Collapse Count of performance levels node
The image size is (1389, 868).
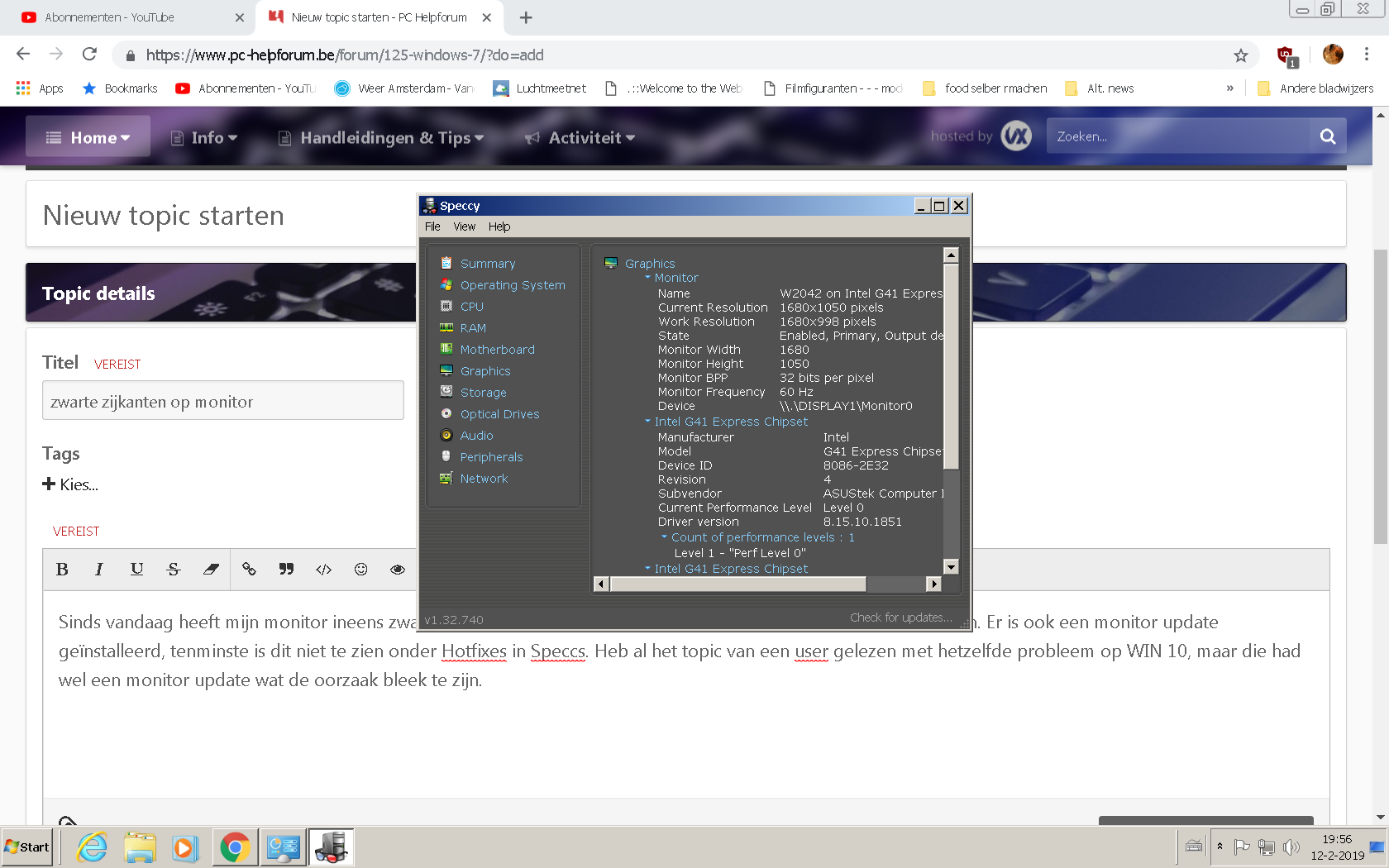pyautogui.click(x=664, y=537)
